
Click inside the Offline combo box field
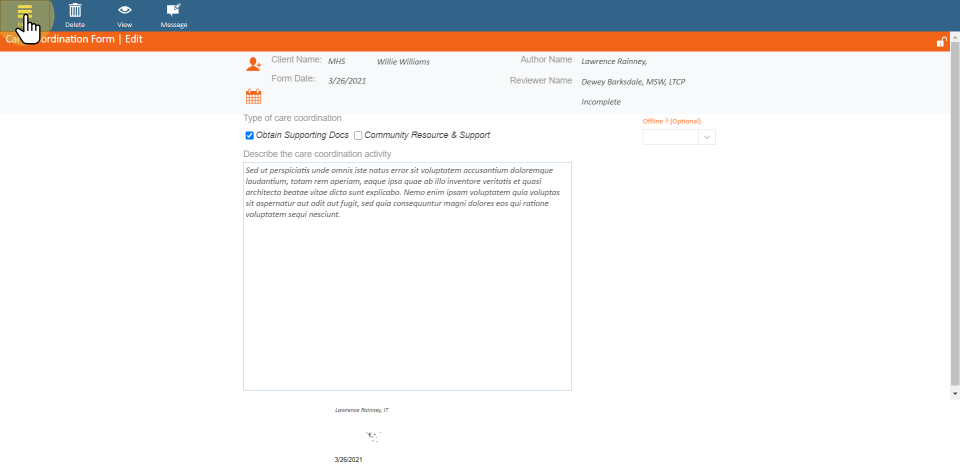pyautogui.click(x=670, y=137)
